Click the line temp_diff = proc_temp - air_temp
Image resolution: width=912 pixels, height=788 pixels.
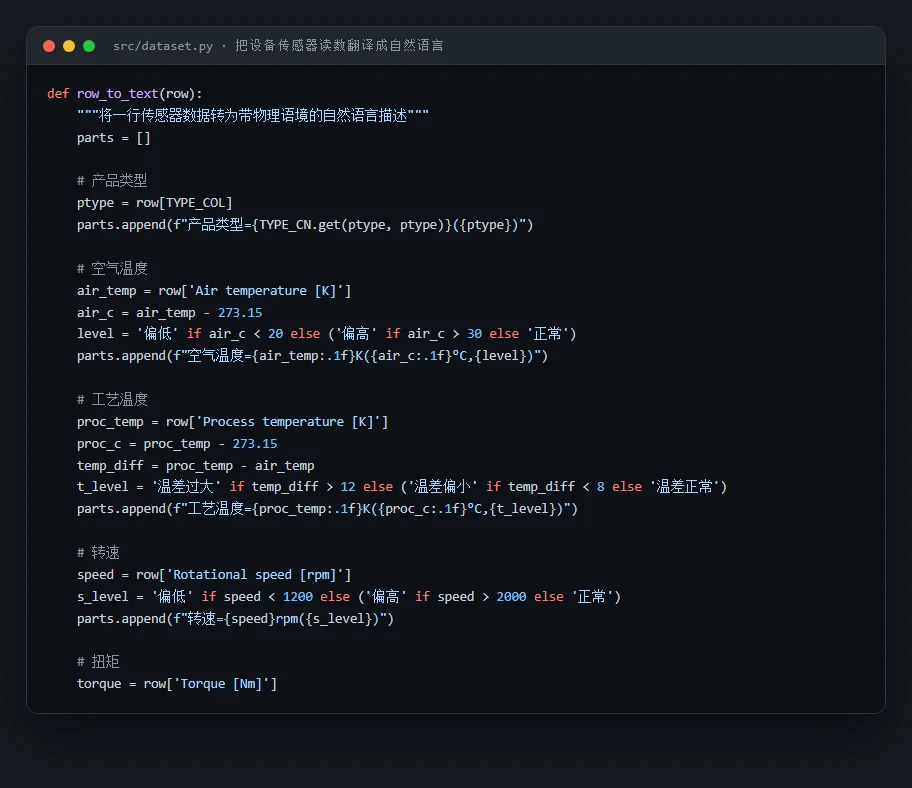coord(195,466)
